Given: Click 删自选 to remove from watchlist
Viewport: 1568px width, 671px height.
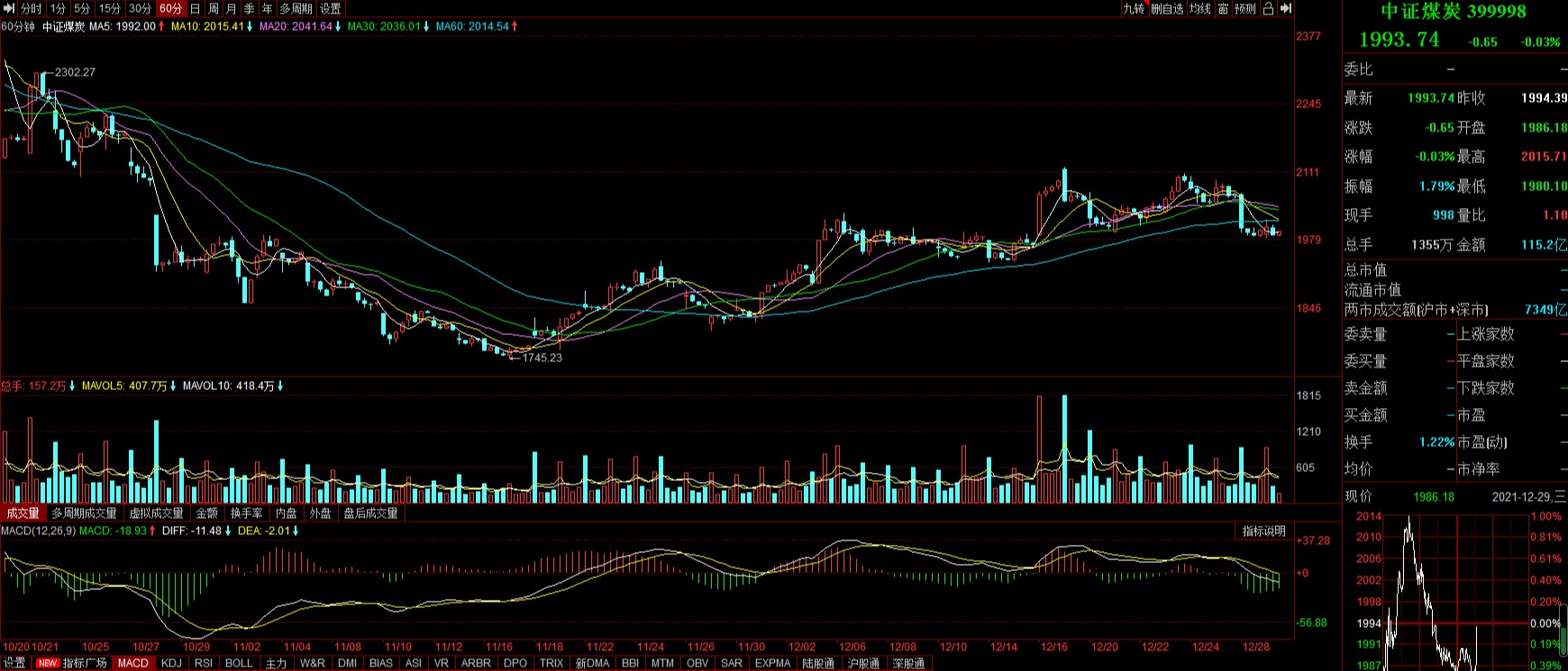Looking at the screenshot, I should click(x=1167, y=8).
